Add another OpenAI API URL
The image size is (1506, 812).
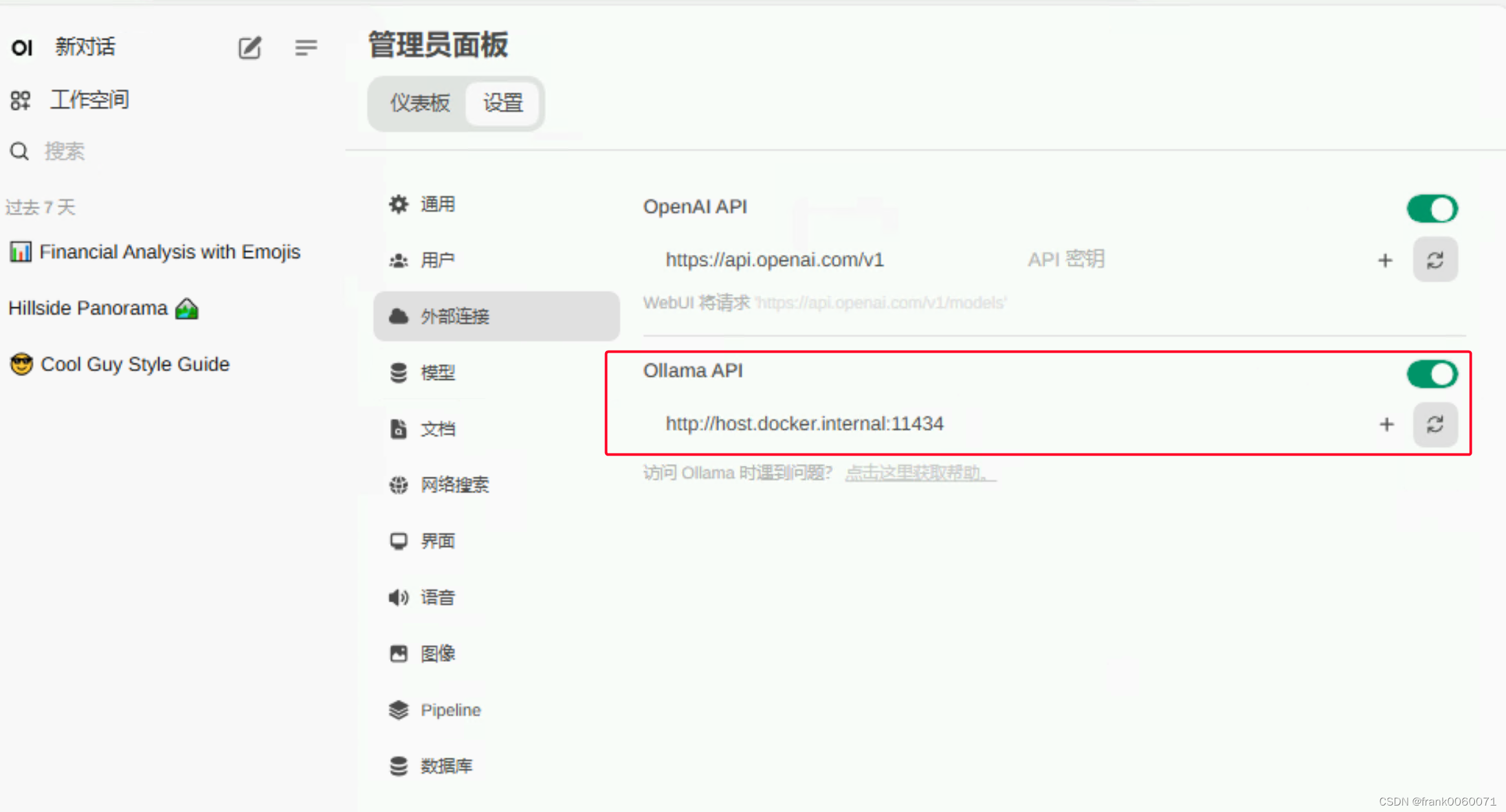1385,260
